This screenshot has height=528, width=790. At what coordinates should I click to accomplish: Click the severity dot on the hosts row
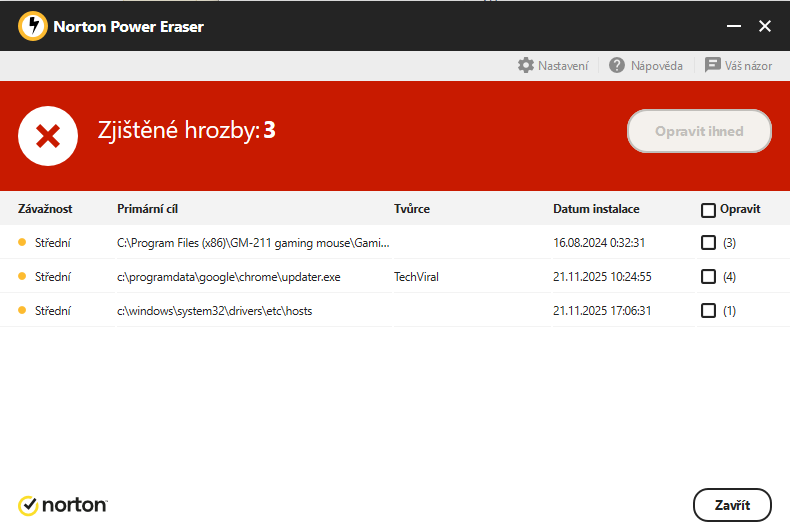click(x=22, y=311)
